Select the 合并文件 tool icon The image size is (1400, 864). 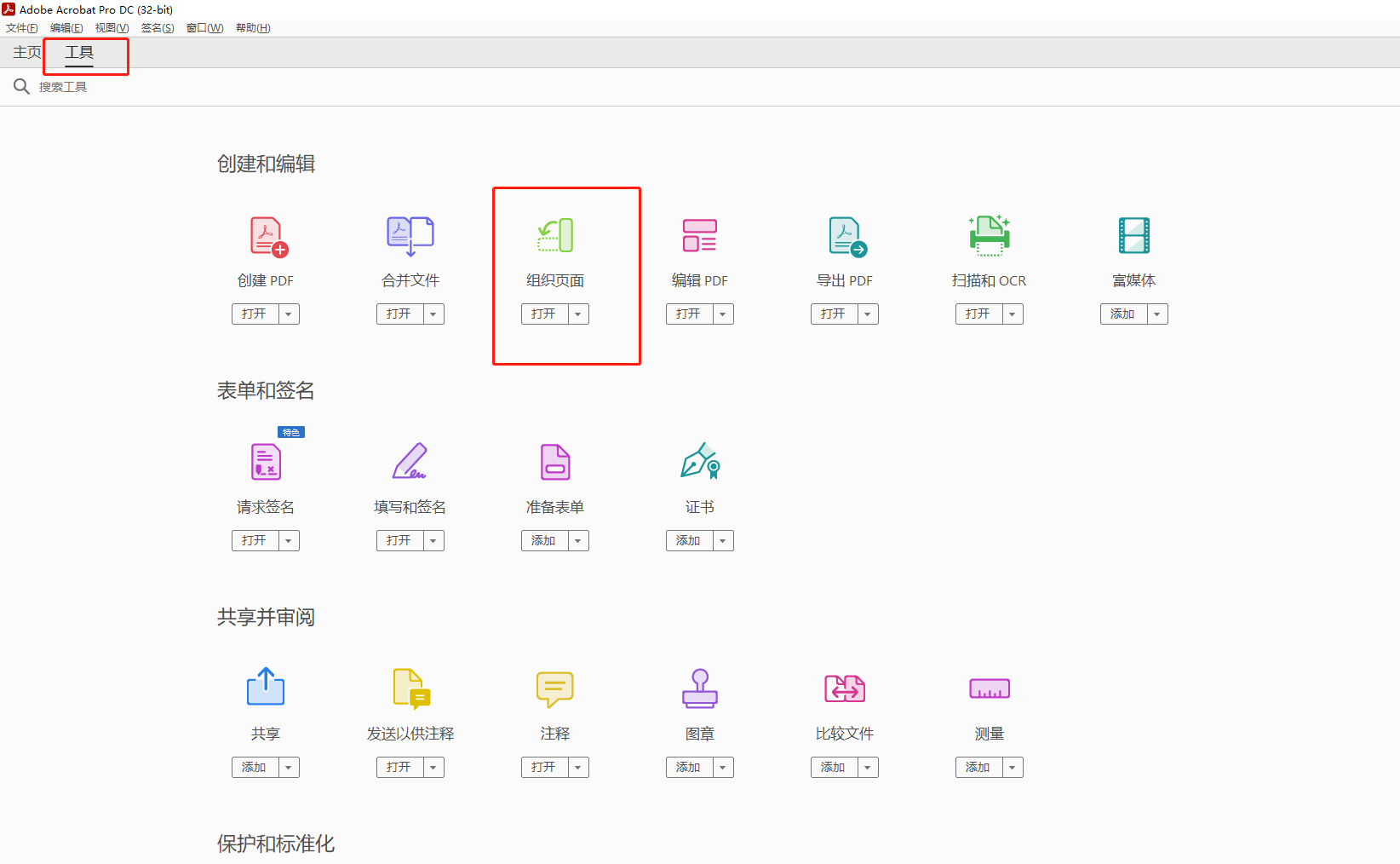point(410,236)
